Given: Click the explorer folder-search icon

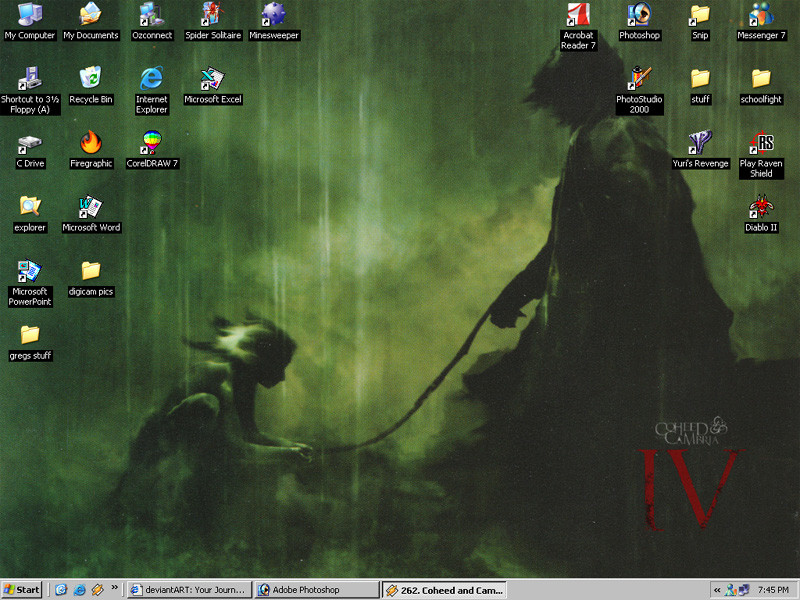Looking at the screenshot, I should click(30, 207).
